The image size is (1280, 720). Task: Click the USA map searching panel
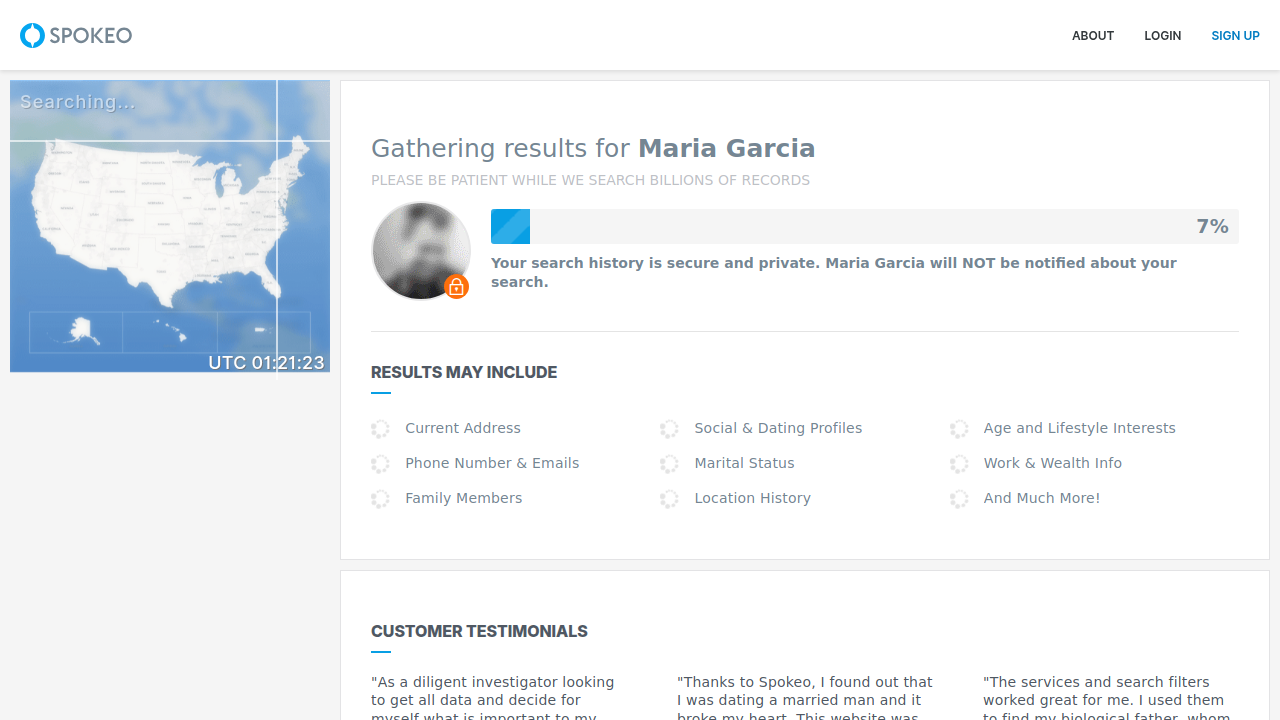tap(170, 225)
